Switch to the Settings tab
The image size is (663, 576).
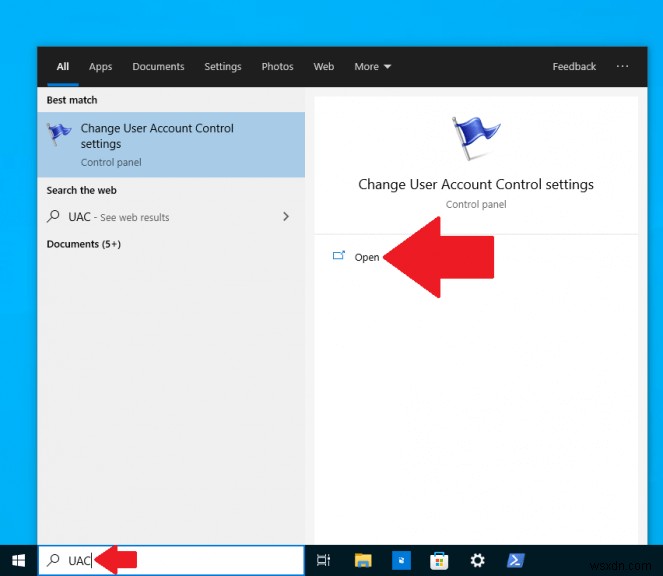223,66
